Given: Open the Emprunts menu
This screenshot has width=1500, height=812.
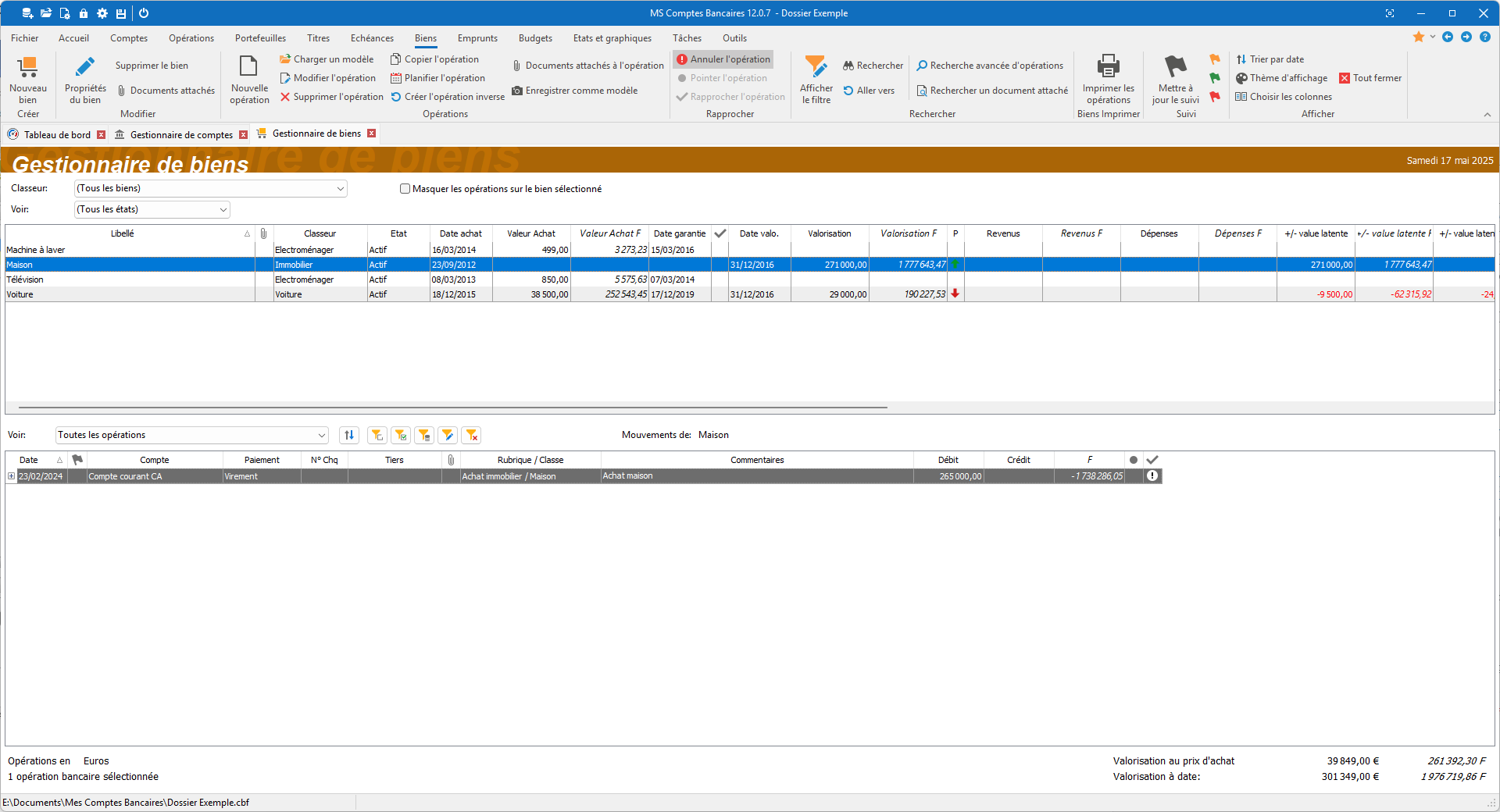Looking at the screenshot, I should [477, 38].
